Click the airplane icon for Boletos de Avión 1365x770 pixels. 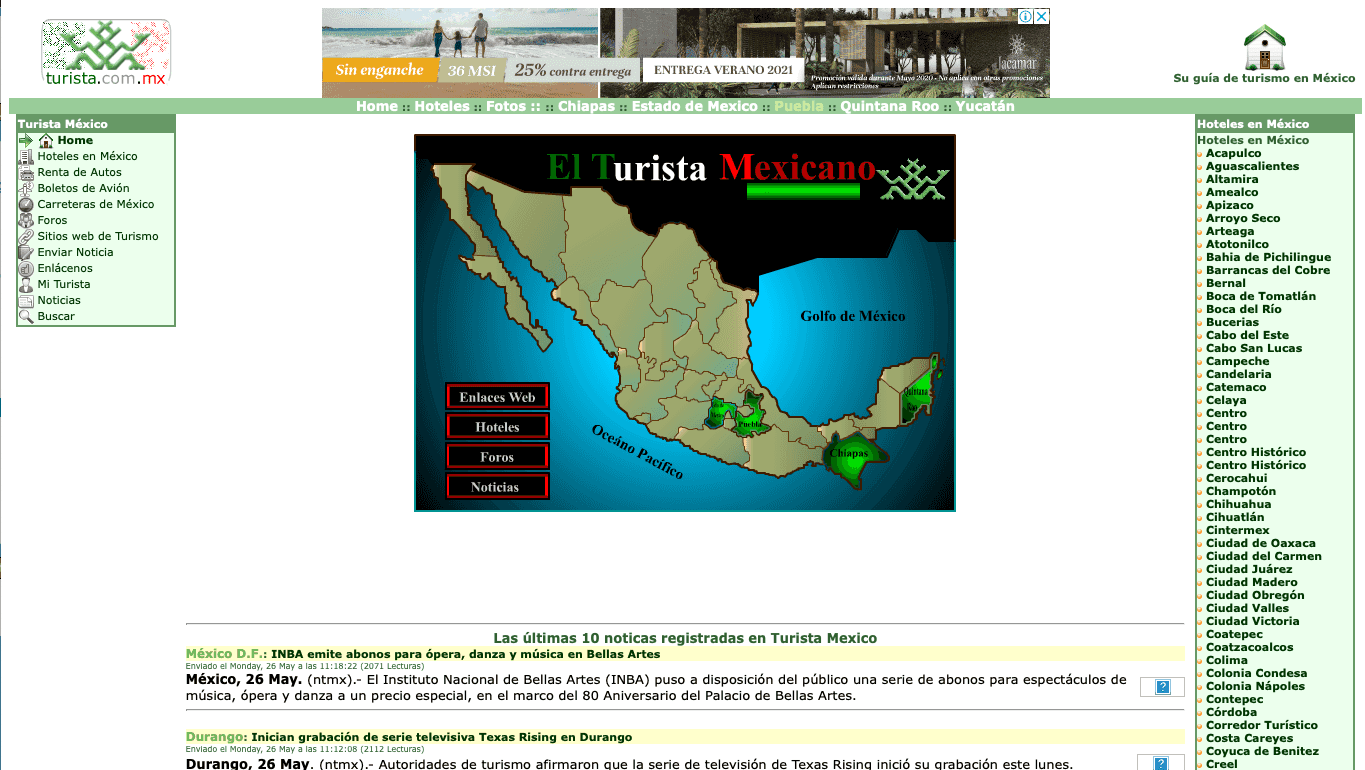pos(26,188)
